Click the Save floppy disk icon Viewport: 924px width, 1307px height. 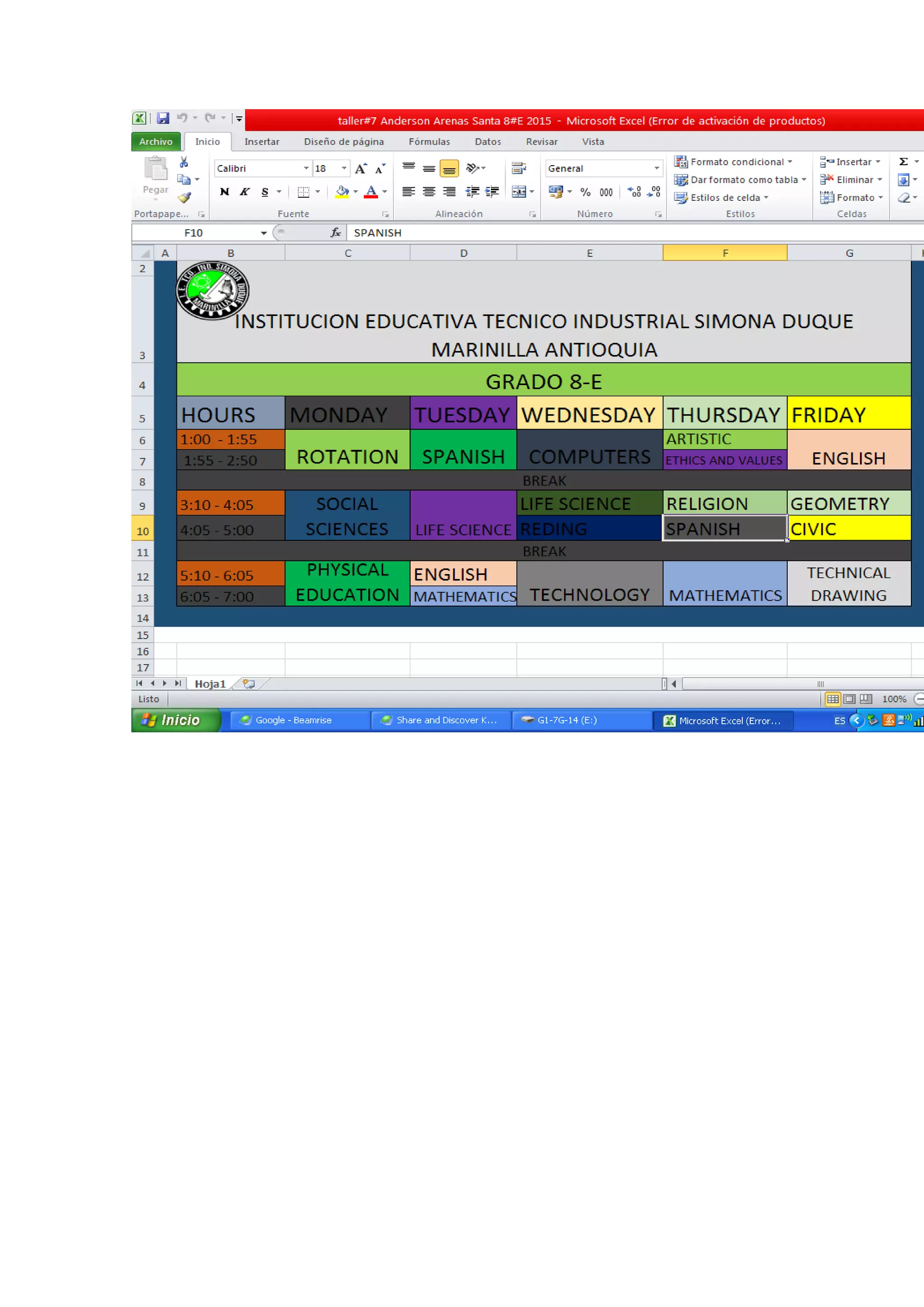163,118
